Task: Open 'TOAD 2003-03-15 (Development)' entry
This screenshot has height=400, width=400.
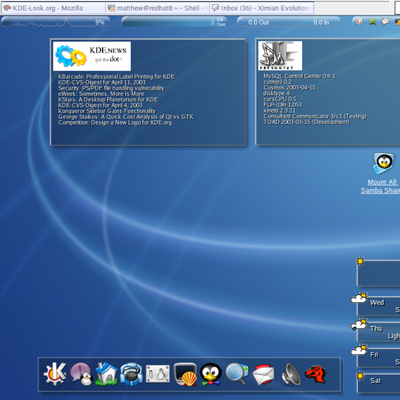Action: (306, 122)
